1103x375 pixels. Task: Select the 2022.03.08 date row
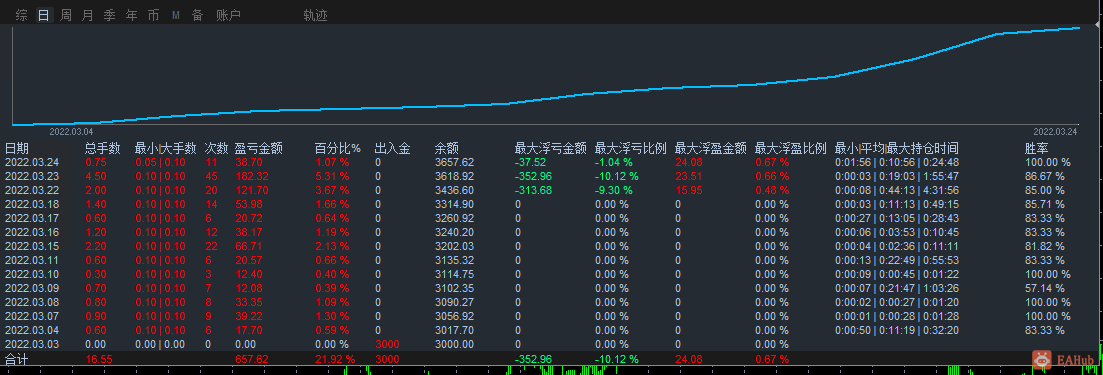[32, 302]
